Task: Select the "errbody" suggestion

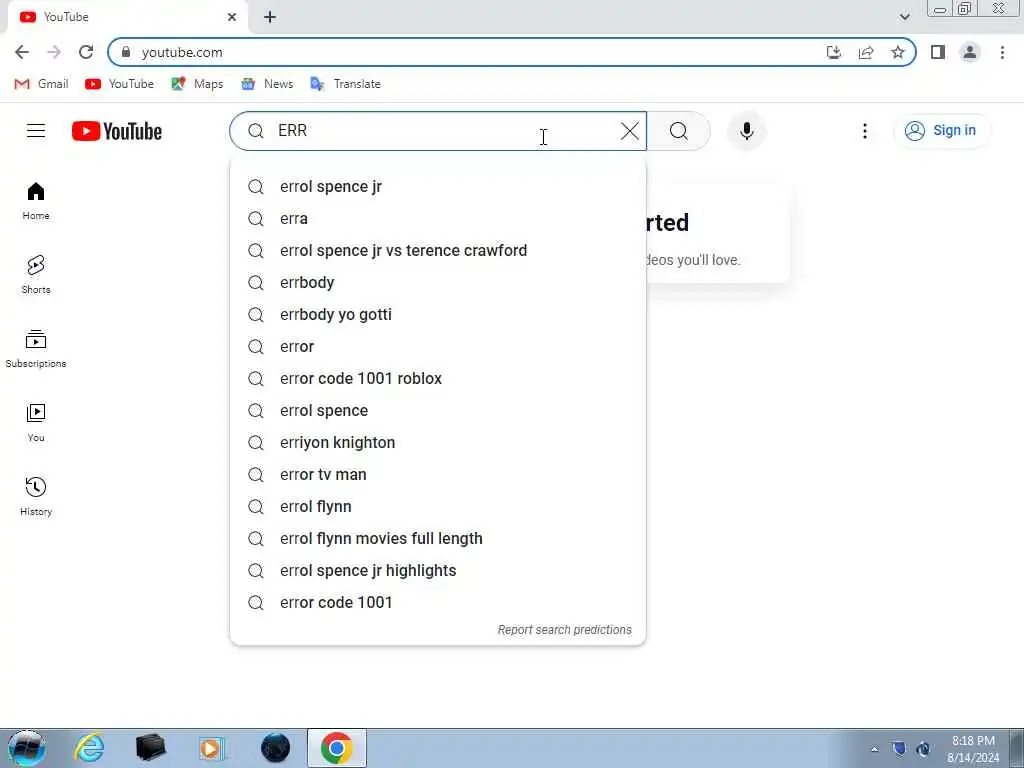Action: 438,283
